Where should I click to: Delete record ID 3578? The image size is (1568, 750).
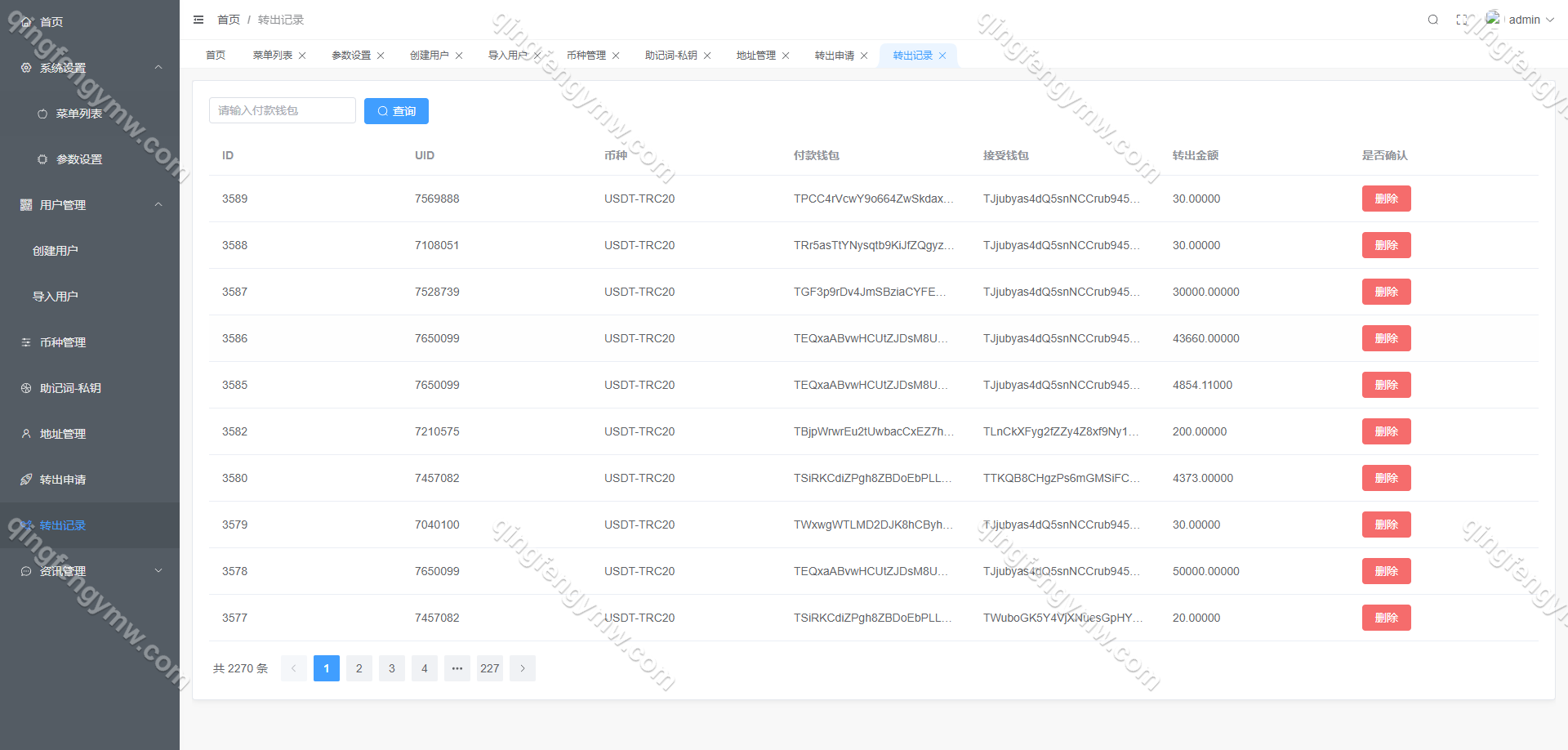pos(1386,571)
